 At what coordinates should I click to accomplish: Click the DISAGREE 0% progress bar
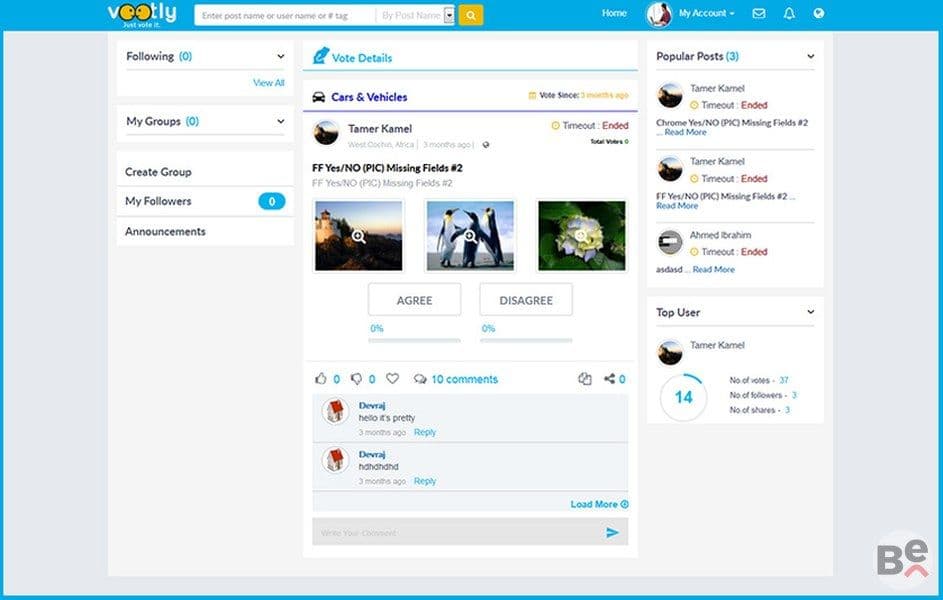tap(526, 341)
